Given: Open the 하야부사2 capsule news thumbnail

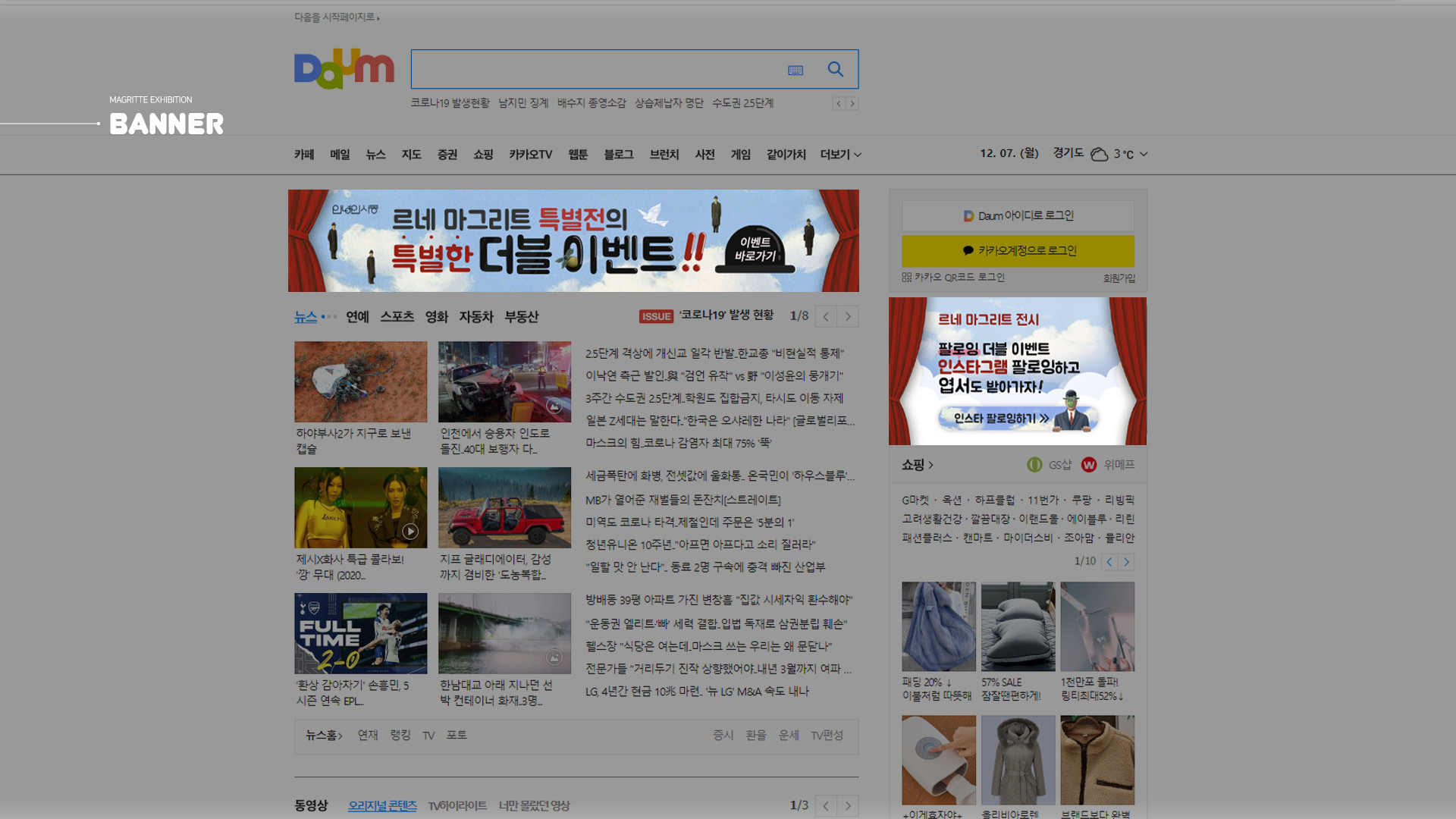Looking at the screenshot, I should (360, 381).
